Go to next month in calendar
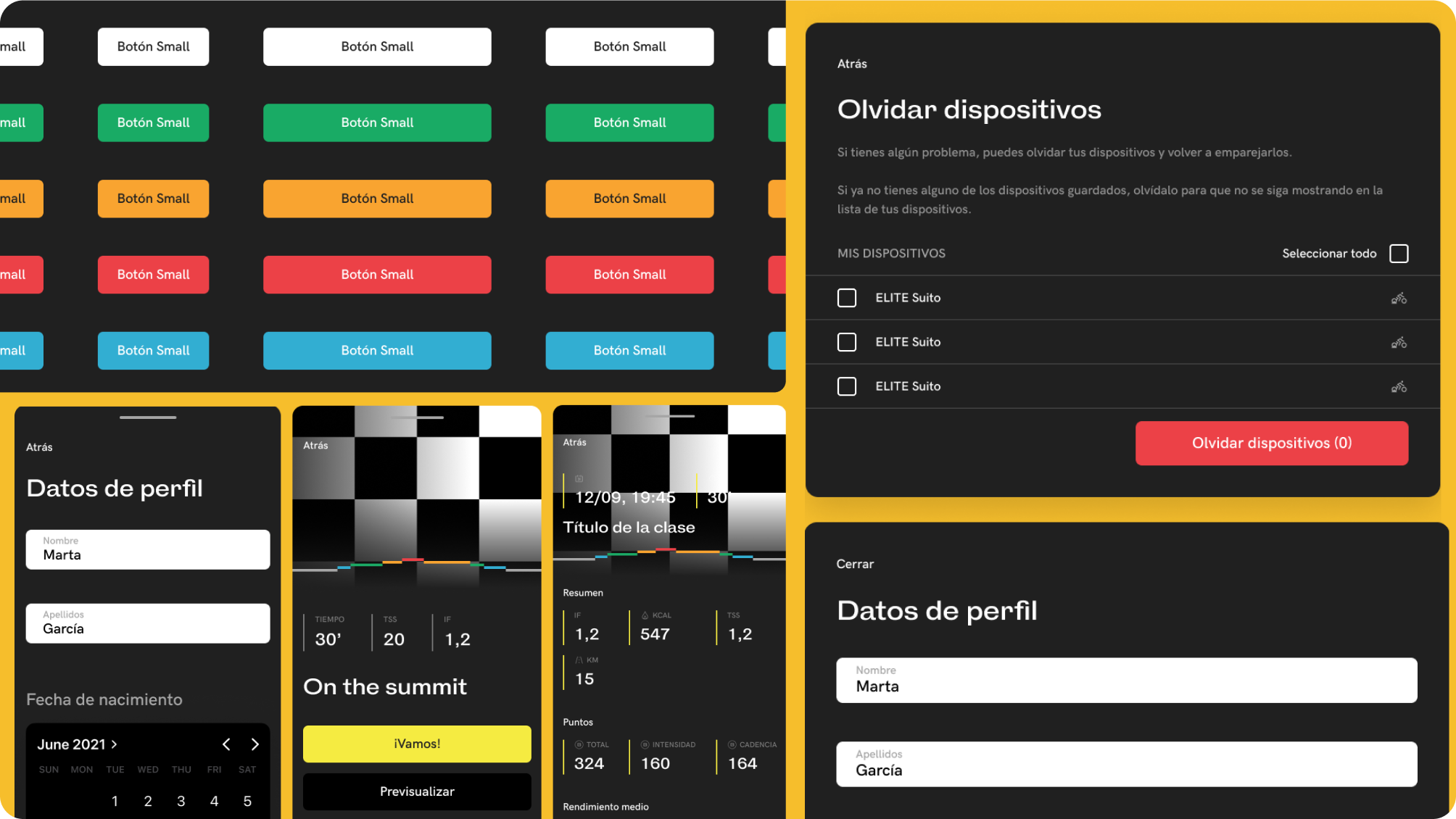1456x819 pixels. [x=255, y=744]
